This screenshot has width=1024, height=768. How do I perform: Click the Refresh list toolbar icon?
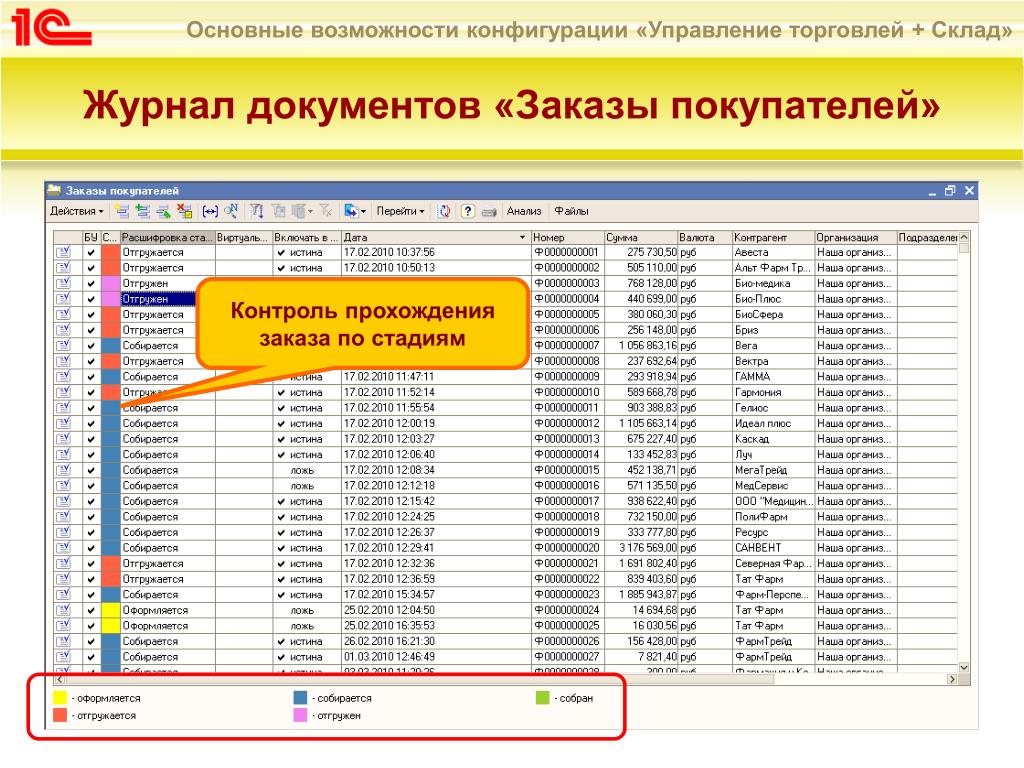click(444, 211)
